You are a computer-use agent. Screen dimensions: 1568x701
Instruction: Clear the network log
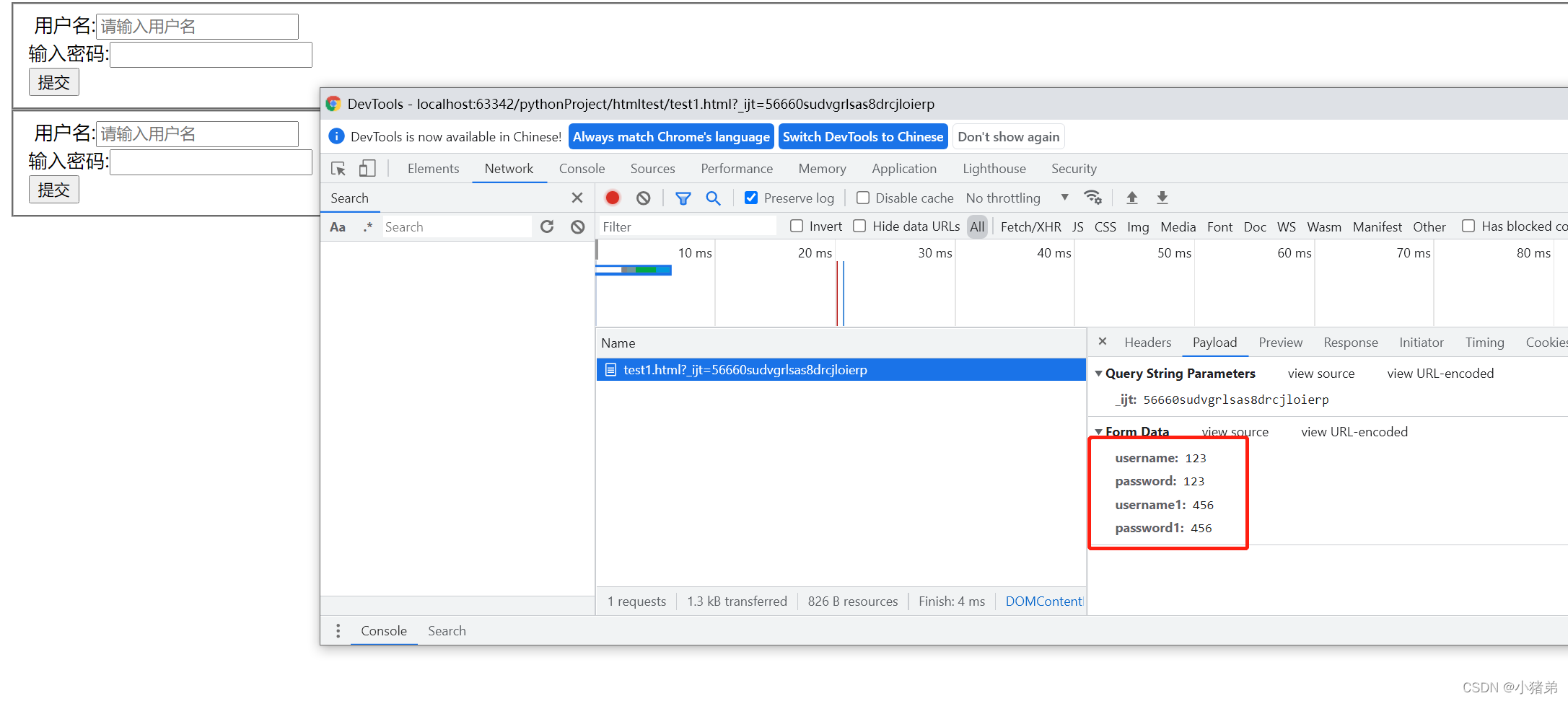point(644,198)
